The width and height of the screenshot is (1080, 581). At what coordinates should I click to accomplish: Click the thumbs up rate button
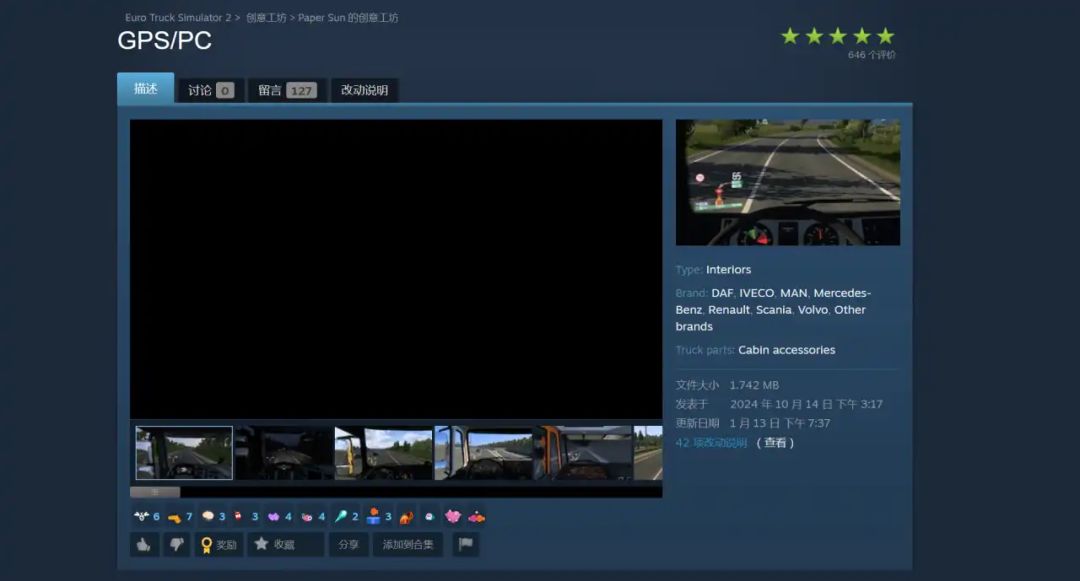pyautogui.click(x=144, y=545)
